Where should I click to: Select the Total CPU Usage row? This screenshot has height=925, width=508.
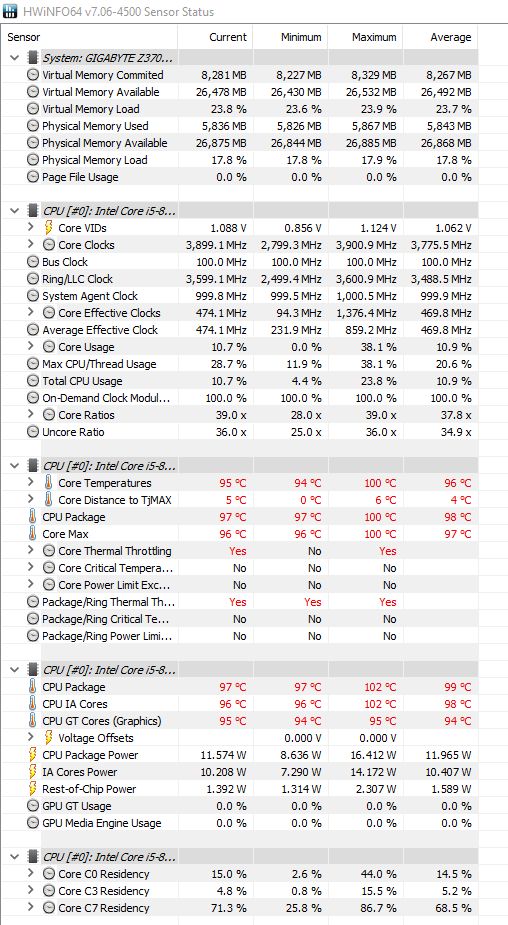point(240,381)
